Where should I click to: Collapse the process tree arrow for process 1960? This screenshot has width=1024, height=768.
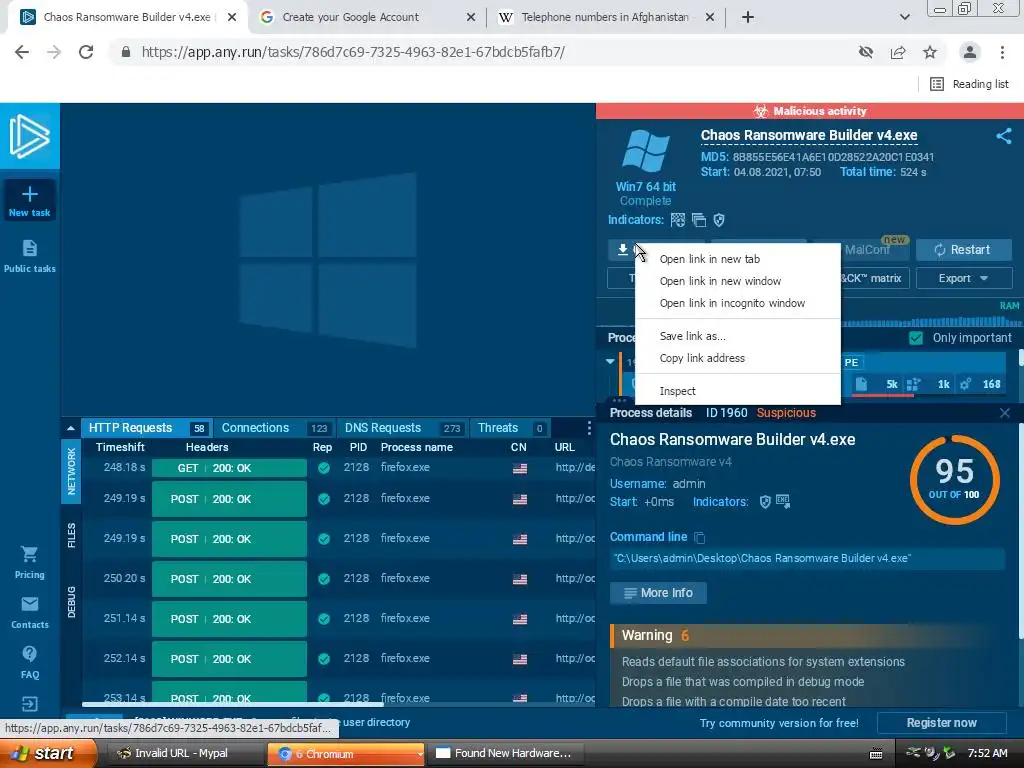(x=610, y=361)
